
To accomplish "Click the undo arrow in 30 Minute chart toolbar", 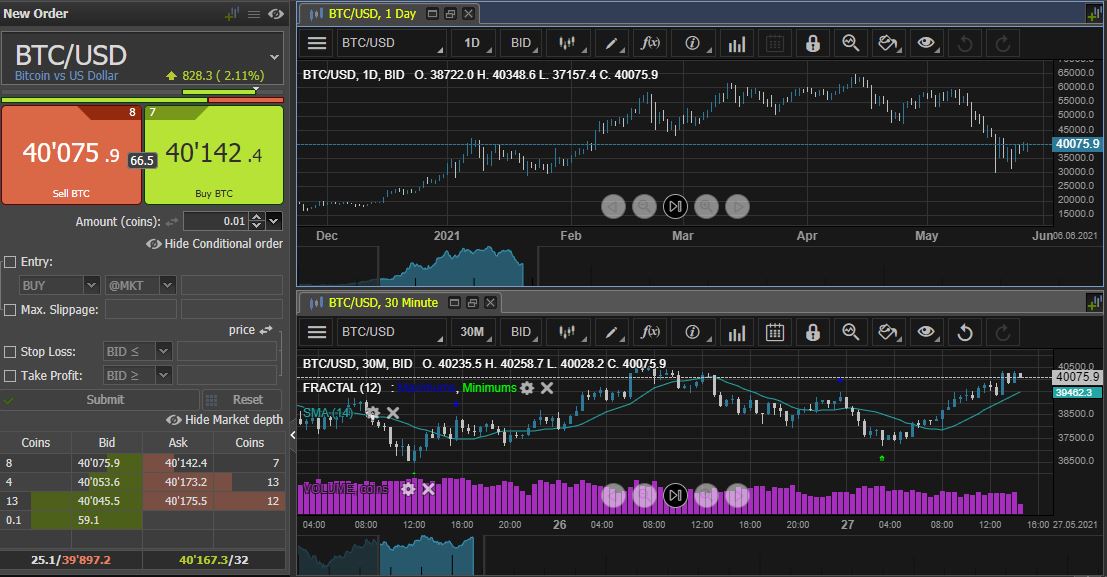I will pos(964,332).
